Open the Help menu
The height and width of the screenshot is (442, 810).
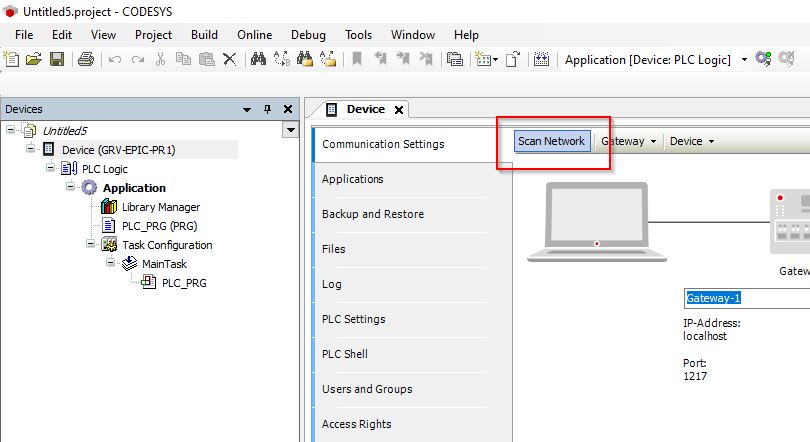tap(466, 35)
